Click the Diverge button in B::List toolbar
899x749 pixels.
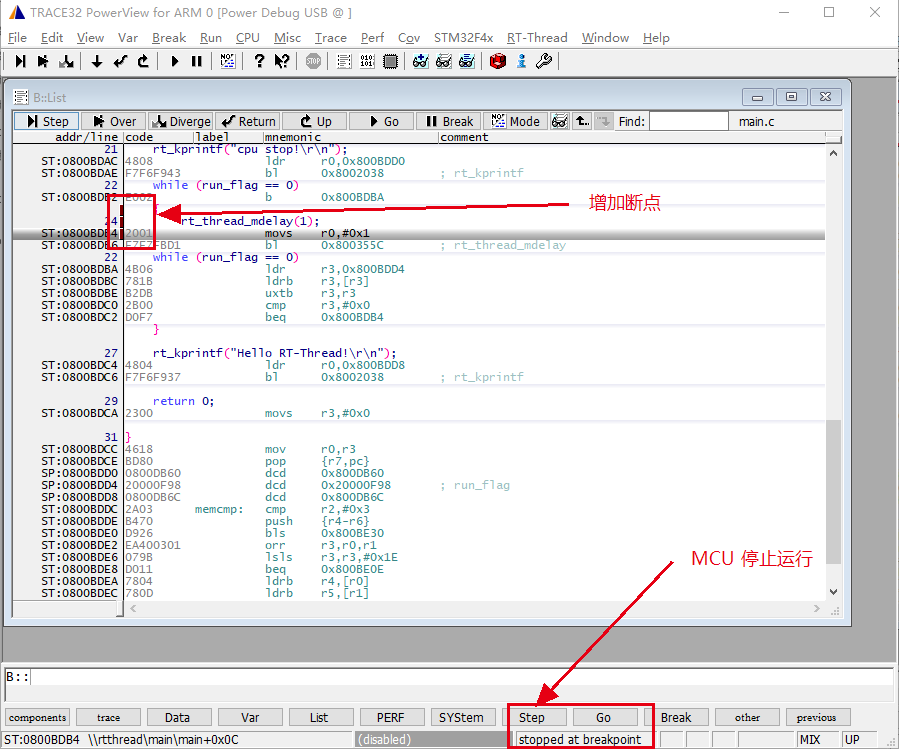pyautogui.click(x=180, y=120)
